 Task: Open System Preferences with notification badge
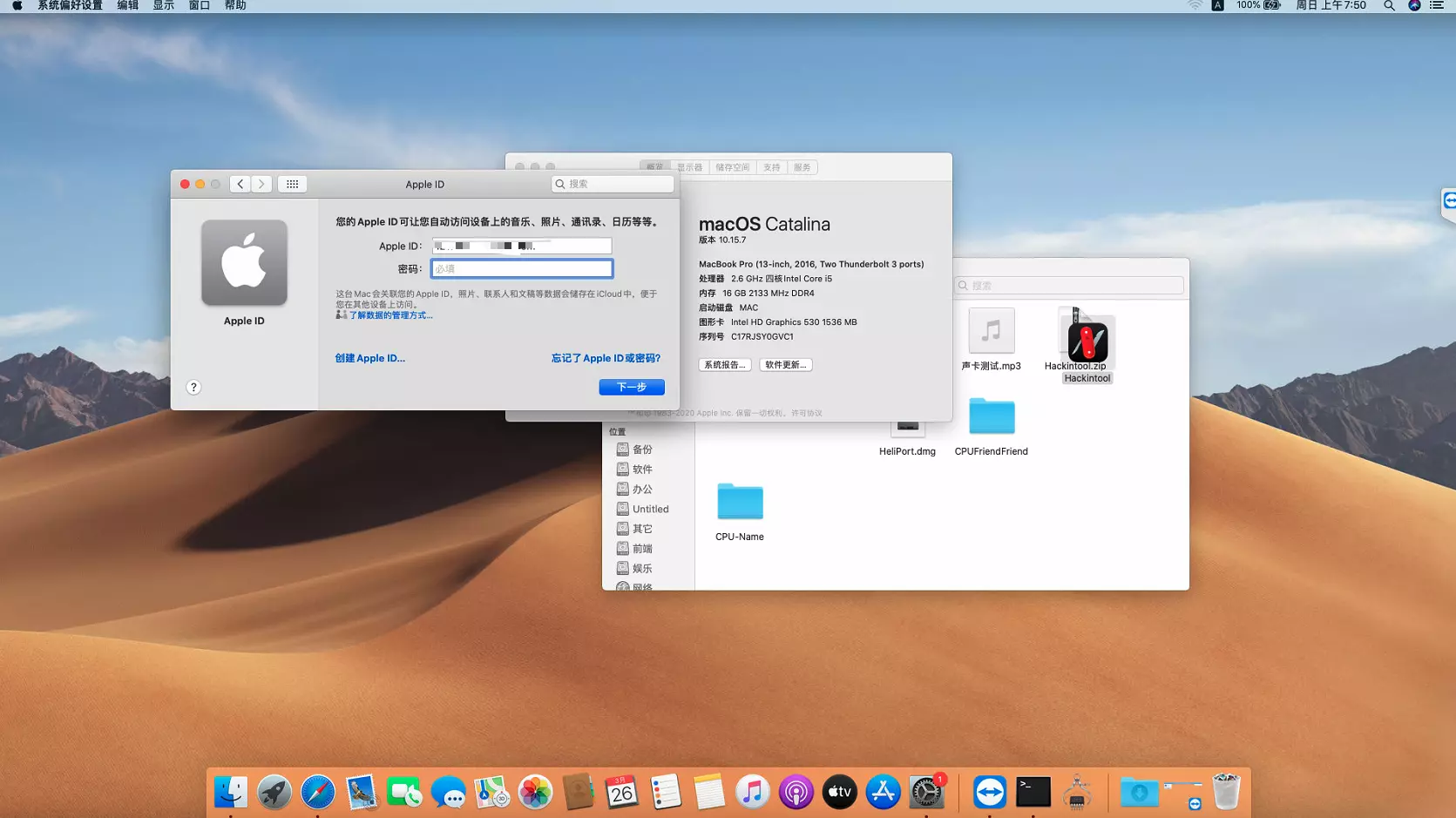point(926,793)
